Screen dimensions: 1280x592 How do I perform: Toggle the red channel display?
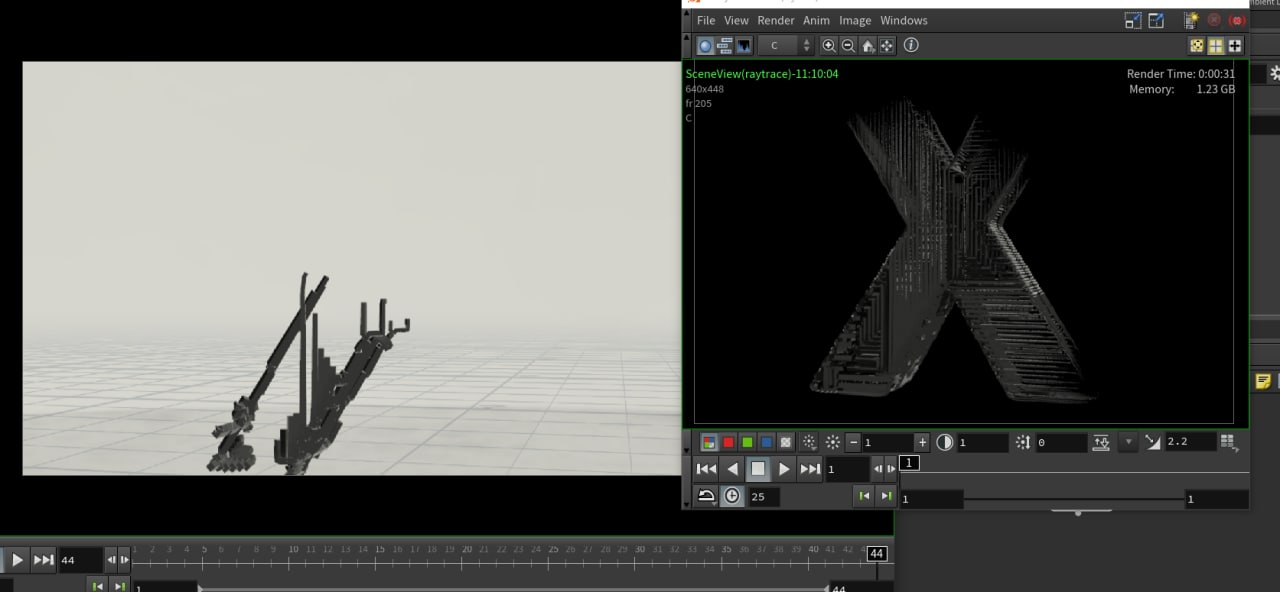point(728,442)
